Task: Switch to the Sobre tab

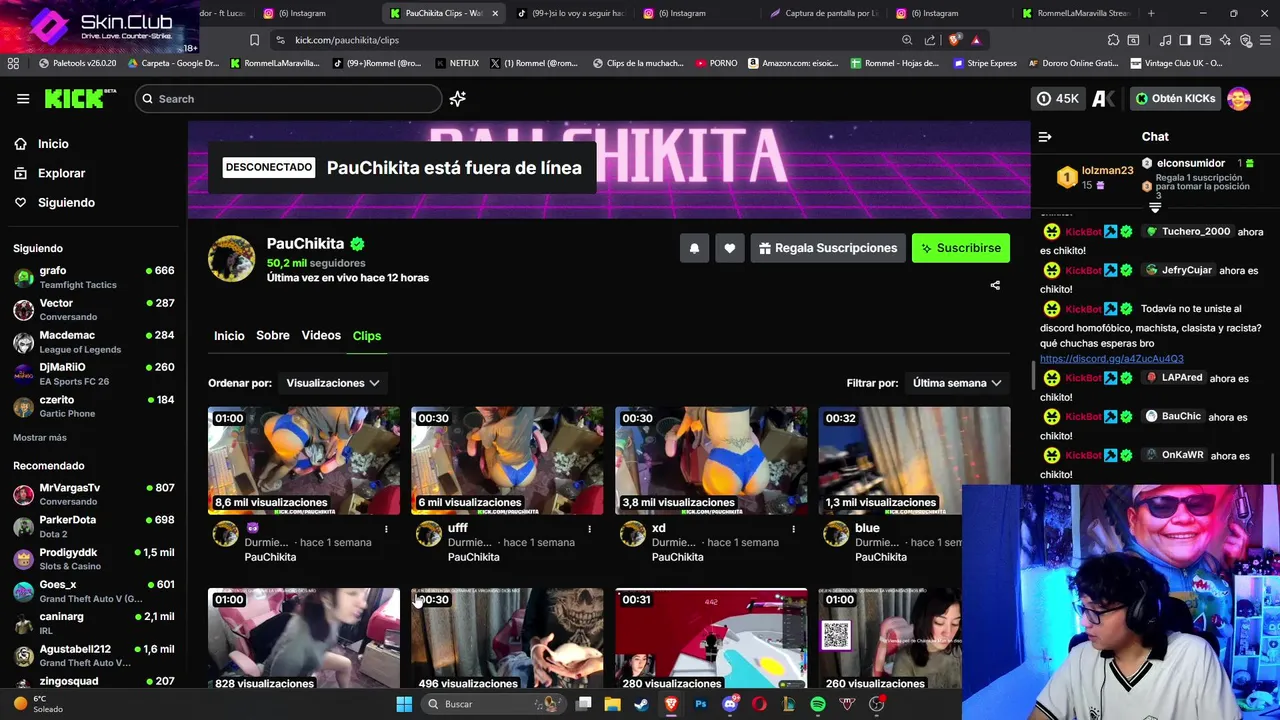Action: click(x=273, y=336)
